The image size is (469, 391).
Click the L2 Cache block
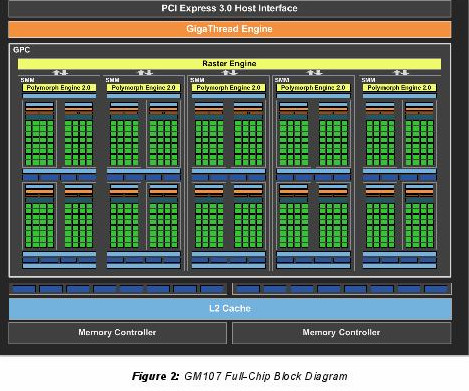click(x=230, y=308)
